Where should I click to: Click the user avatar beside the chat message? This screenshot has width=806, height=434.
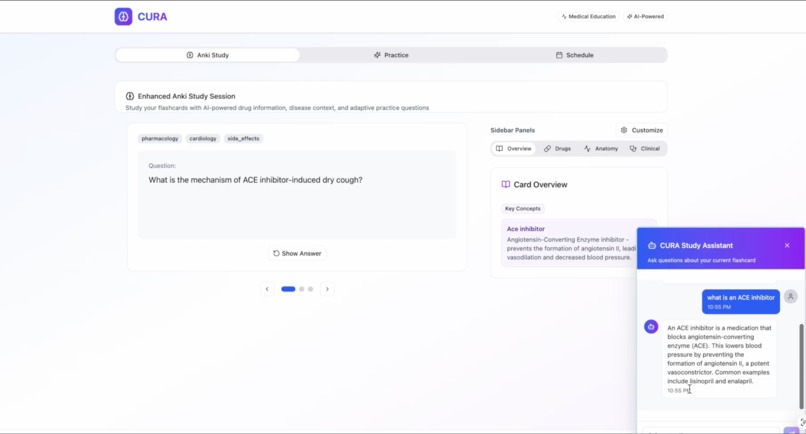coord(791,297)
